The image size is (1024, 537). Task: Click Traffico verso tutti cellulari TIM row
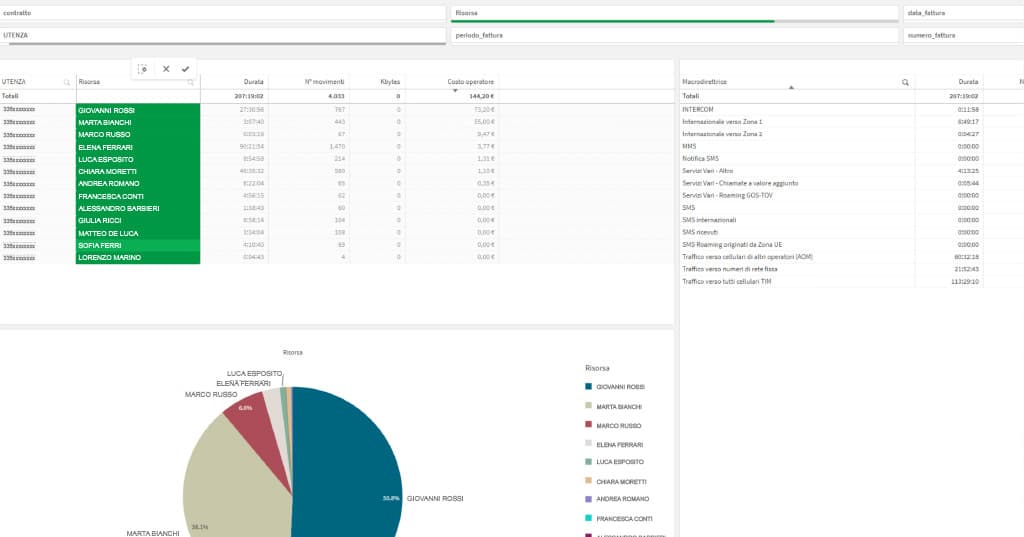tap(852, 282)
